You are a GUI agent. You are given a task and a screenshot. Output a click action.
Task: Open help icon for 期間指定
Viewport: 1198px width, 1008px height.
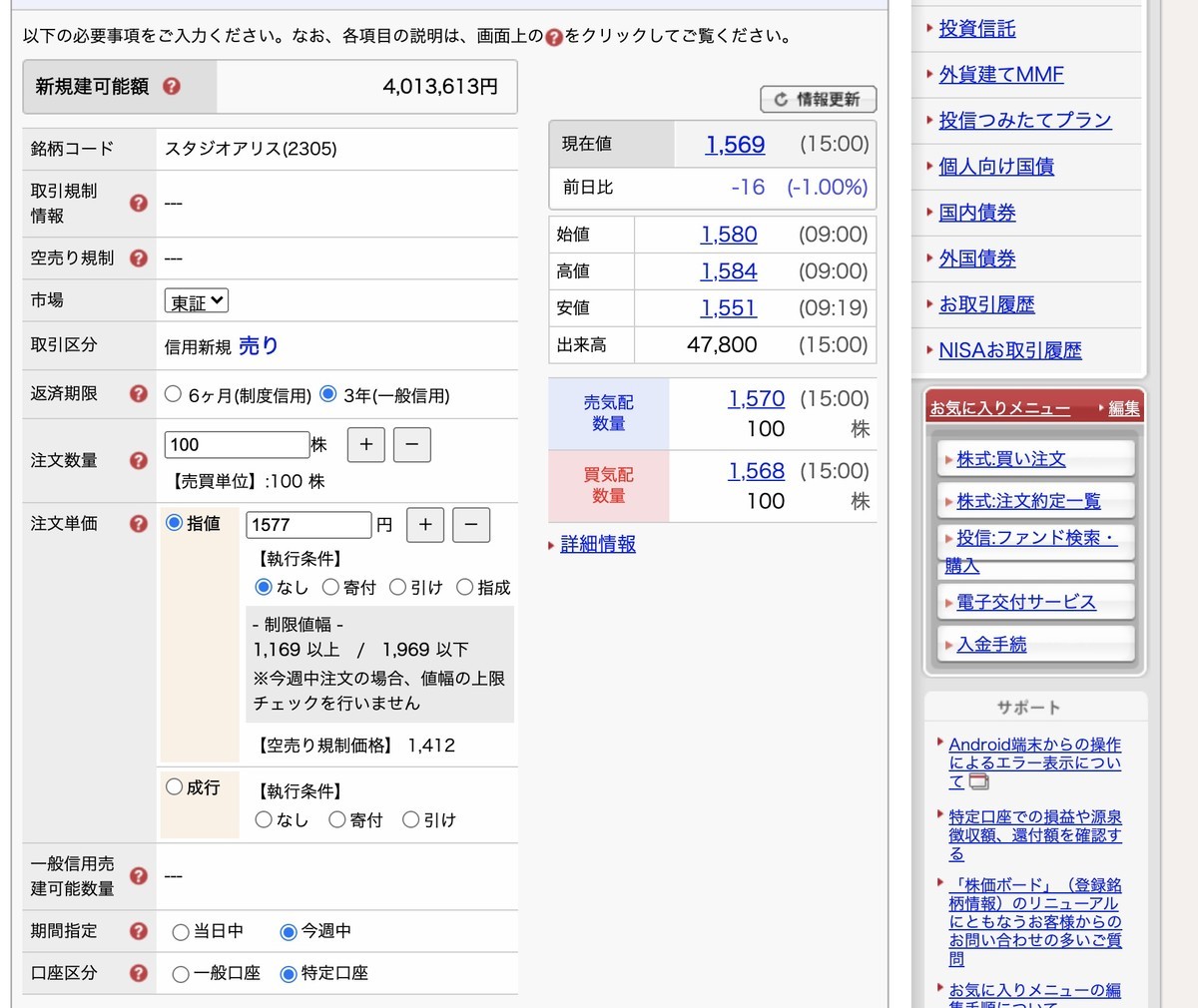(139, 931)
